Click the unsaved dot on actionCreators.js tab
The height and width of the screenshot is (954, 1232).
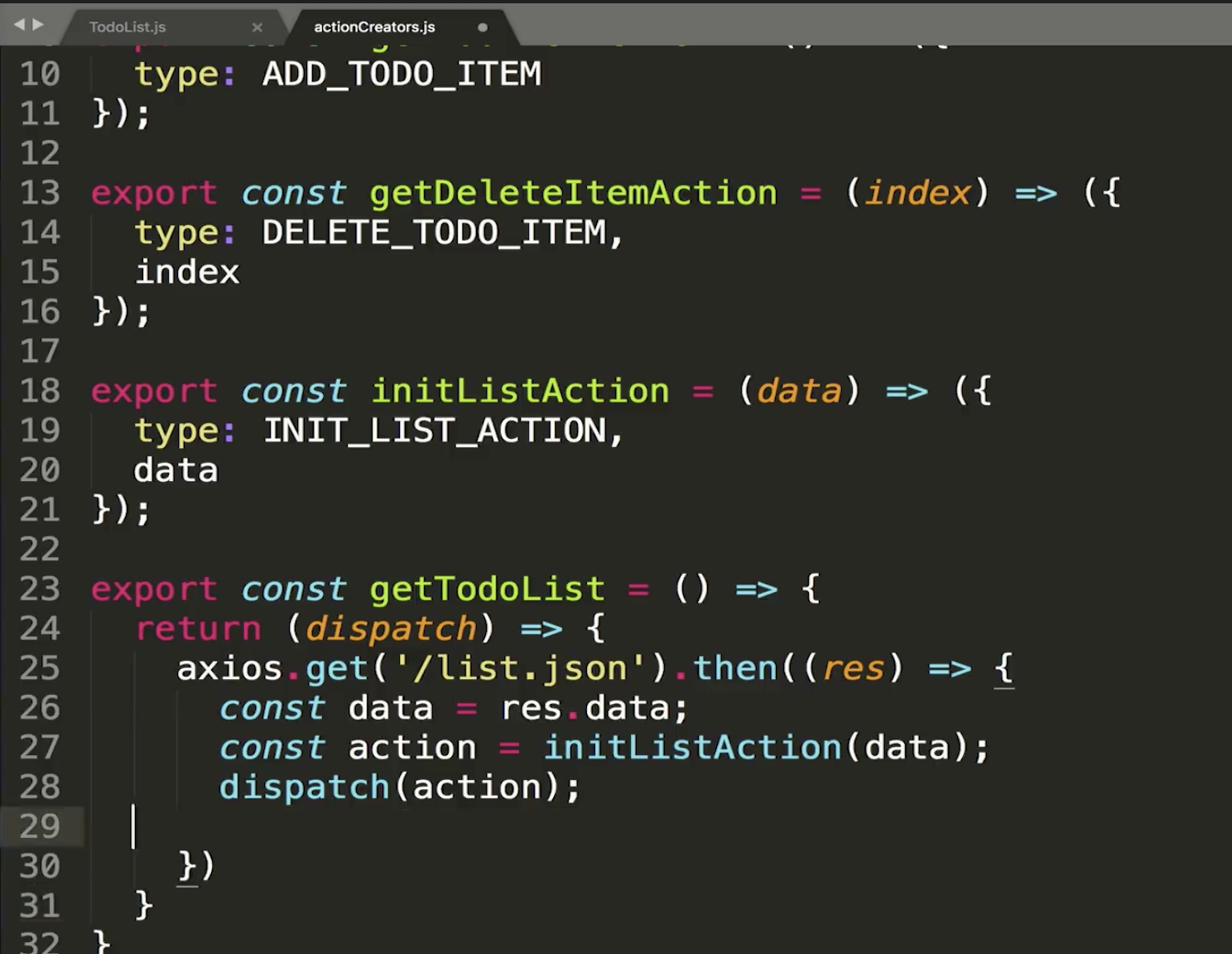483,27
